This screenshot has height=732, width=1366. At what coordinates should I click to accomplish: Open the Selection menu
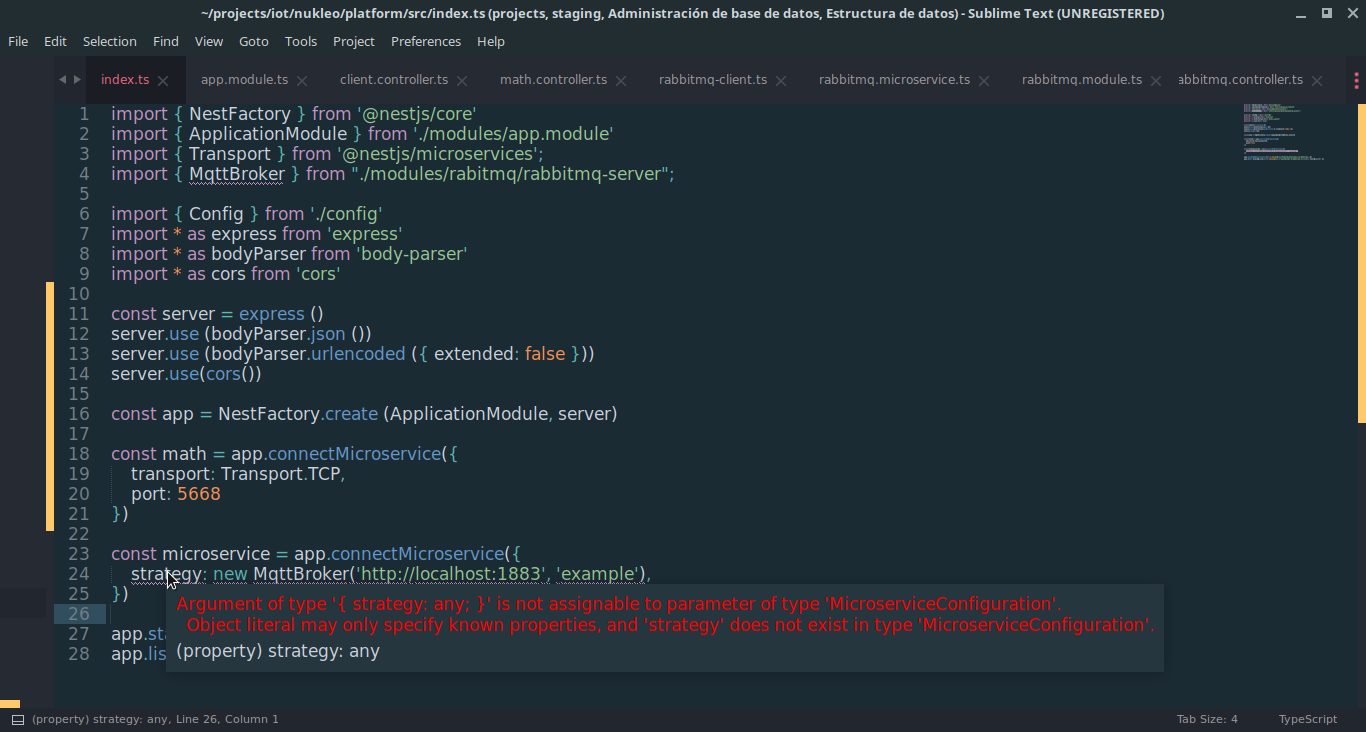pyautogui.click(x=110, y=41)
